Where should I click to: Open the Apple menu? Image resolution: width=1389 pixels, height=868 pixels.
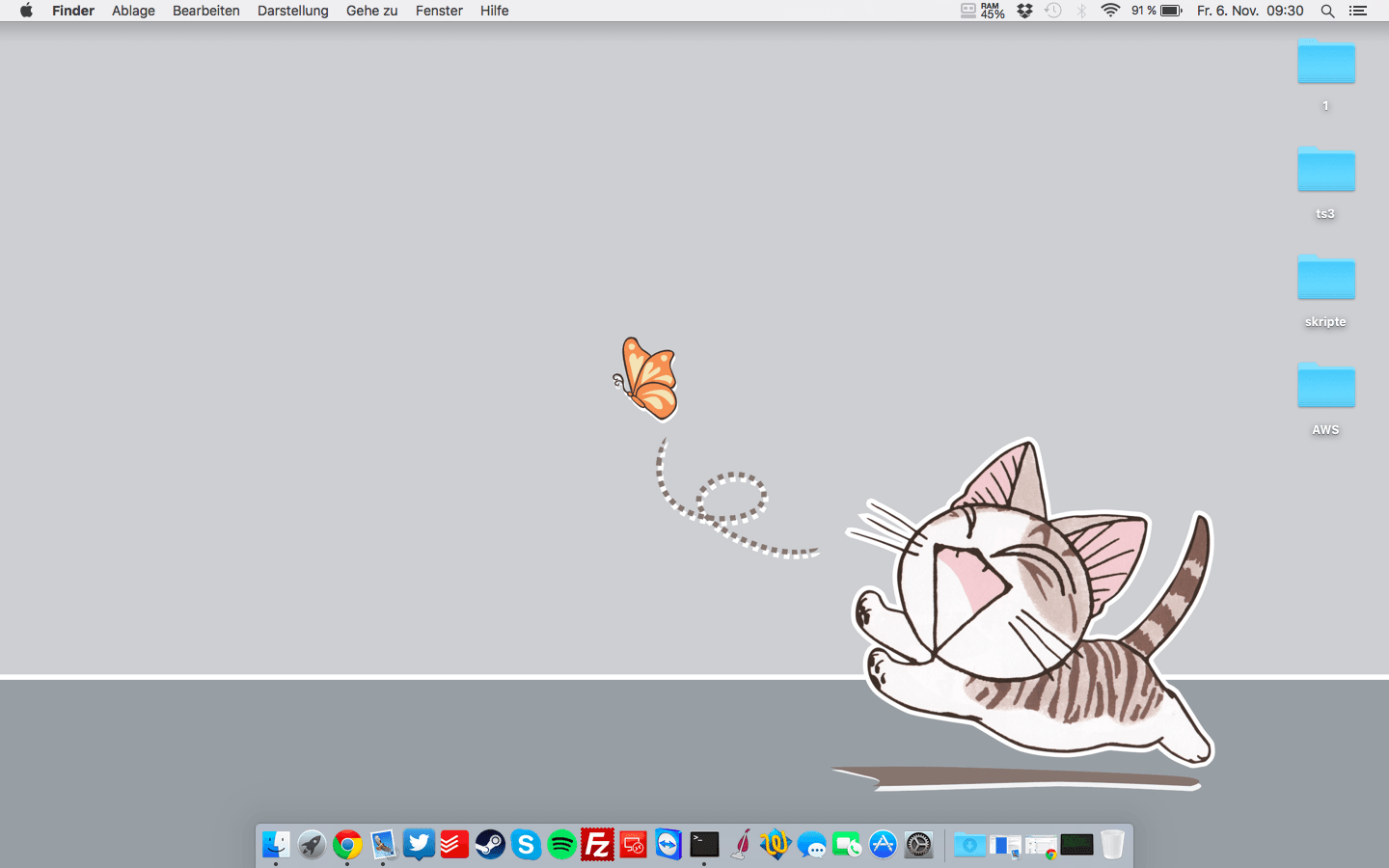[x=26, y=11]
